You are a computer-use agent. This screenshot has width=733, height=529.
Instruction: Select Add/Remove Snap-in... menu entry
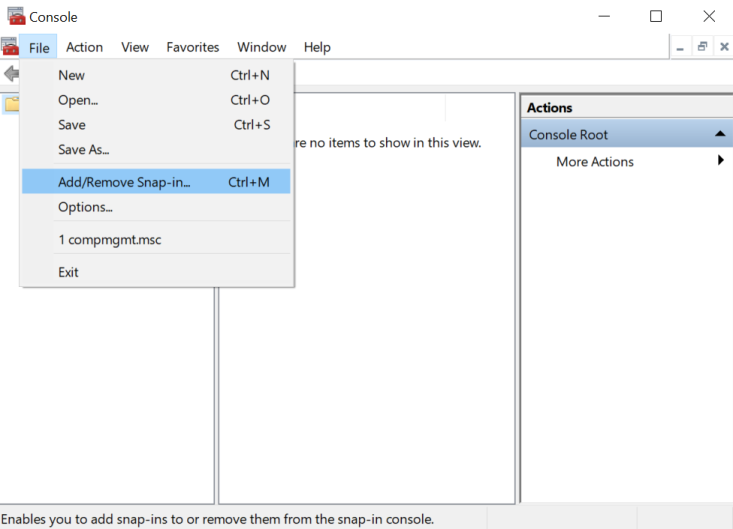(156, 182)
